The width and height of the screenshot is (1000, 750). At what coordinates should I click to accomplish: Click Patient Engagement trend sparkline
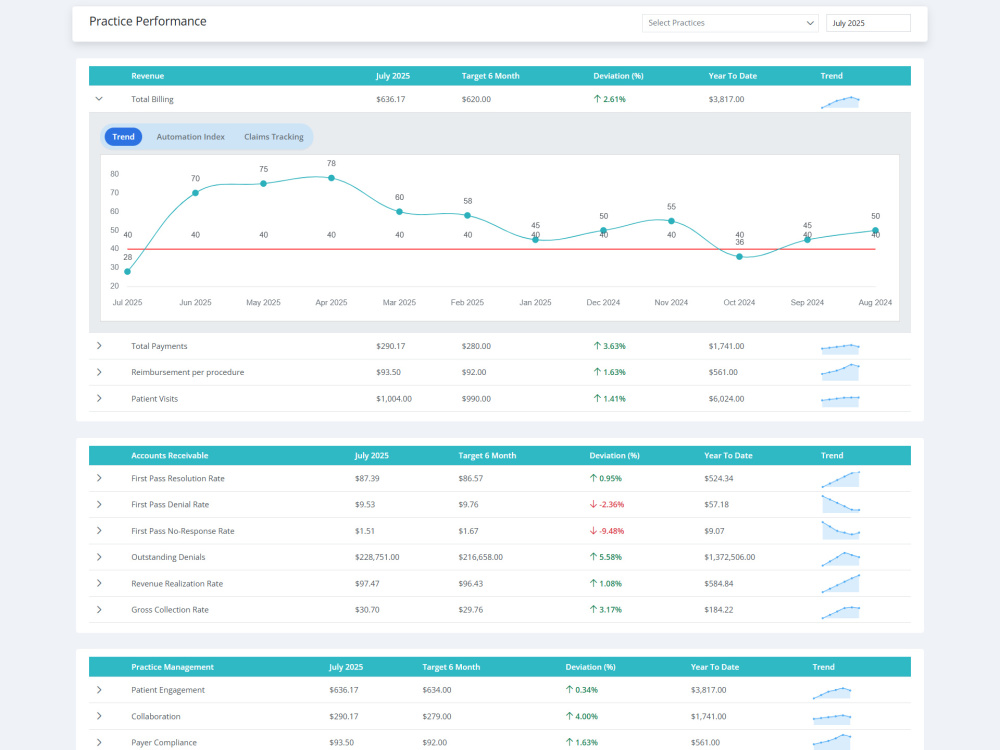pos(832,693)
